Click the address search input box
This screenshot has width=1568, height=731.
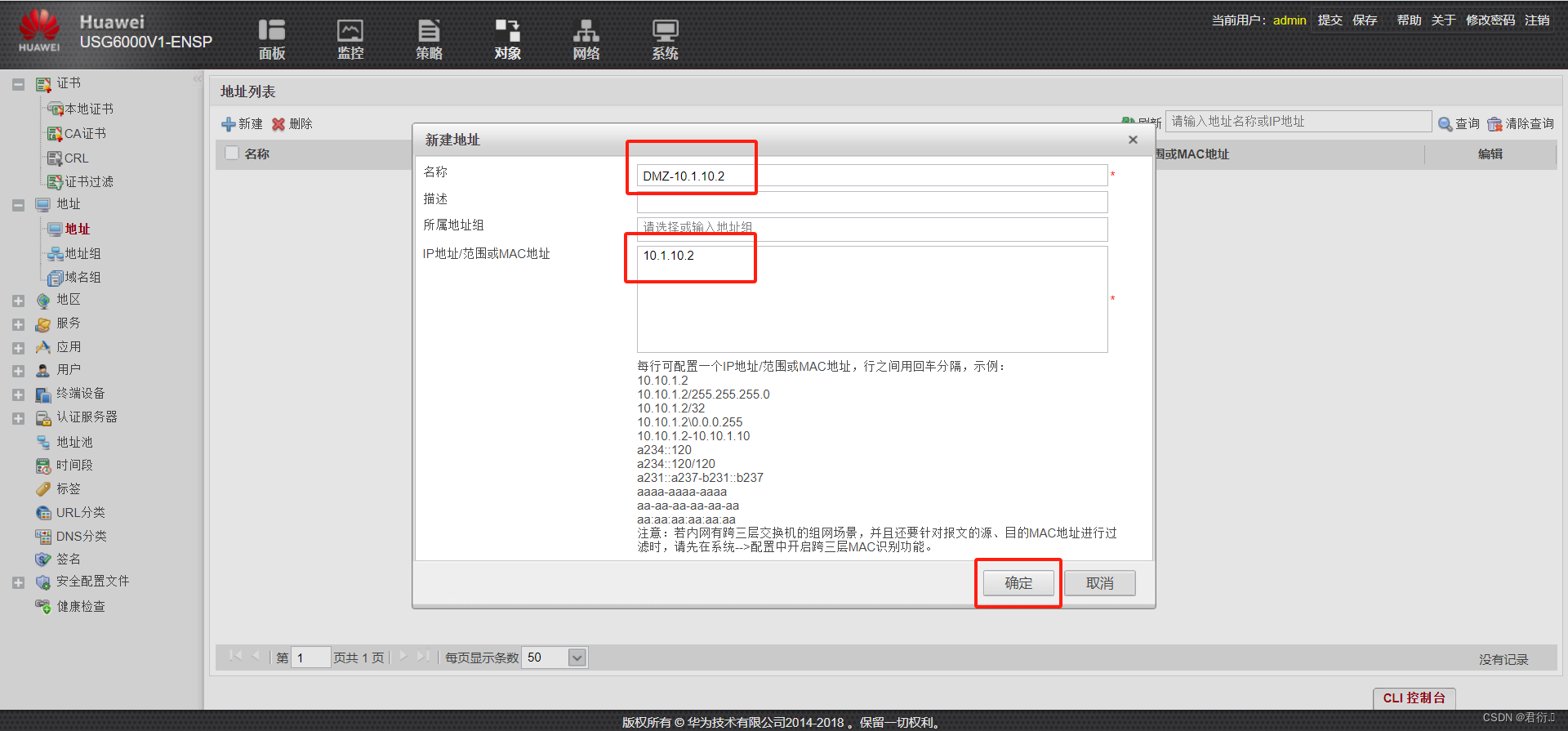pos(1298,122)
